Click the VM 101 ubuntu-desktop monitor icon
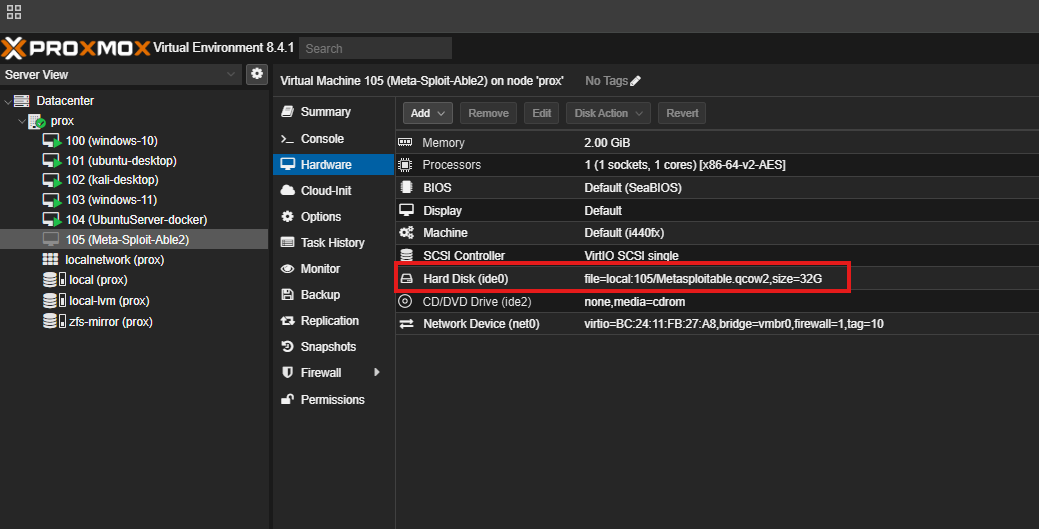This screenshot has width=1039, height=529. [52, 160]
